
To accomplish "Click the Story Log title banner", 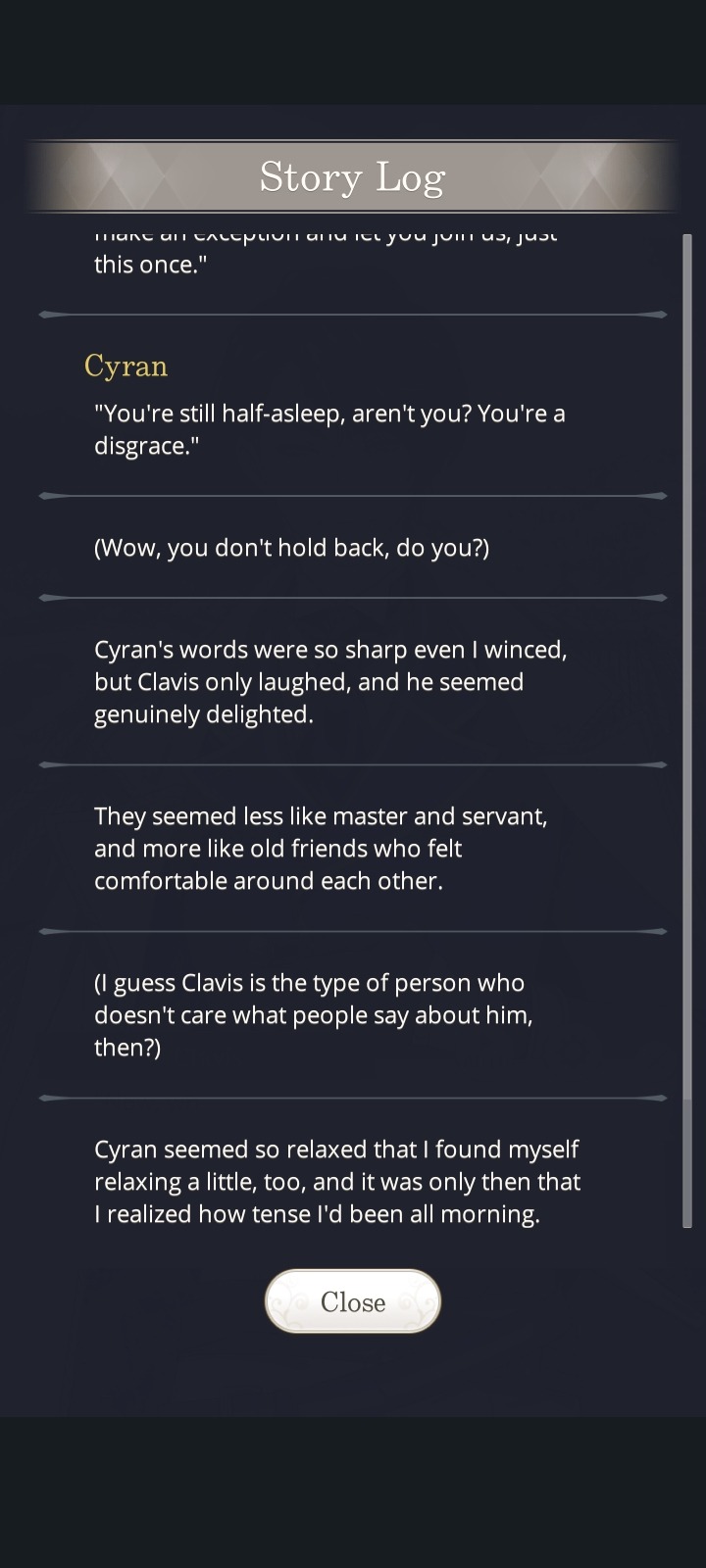I will click(353, 177).
